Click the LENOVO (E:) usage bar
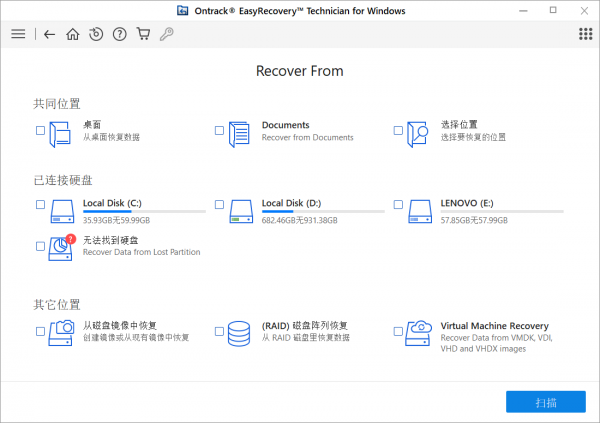This screenshot has height=423, width=600. [x=502, y=211]
